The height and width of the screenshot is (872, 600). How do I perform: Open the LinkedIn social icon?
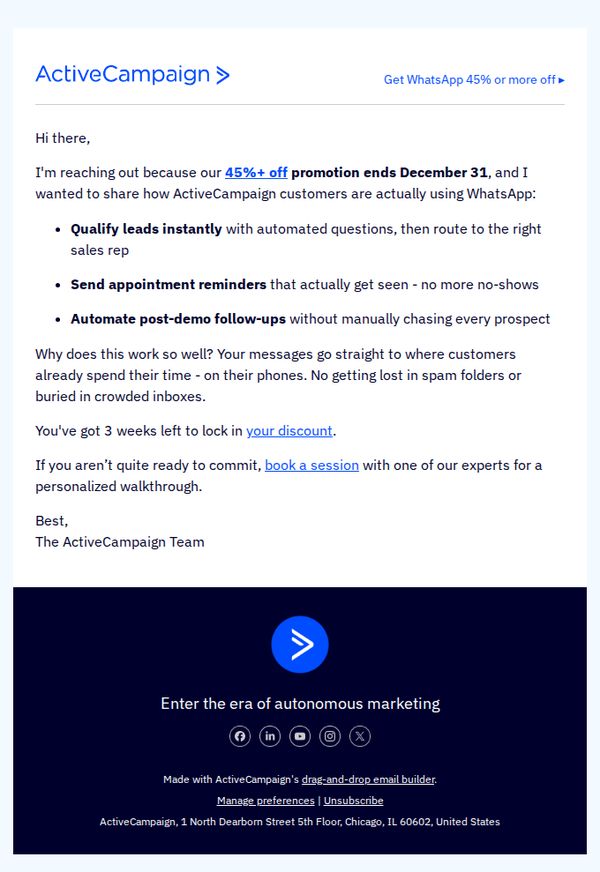(270, 736)
